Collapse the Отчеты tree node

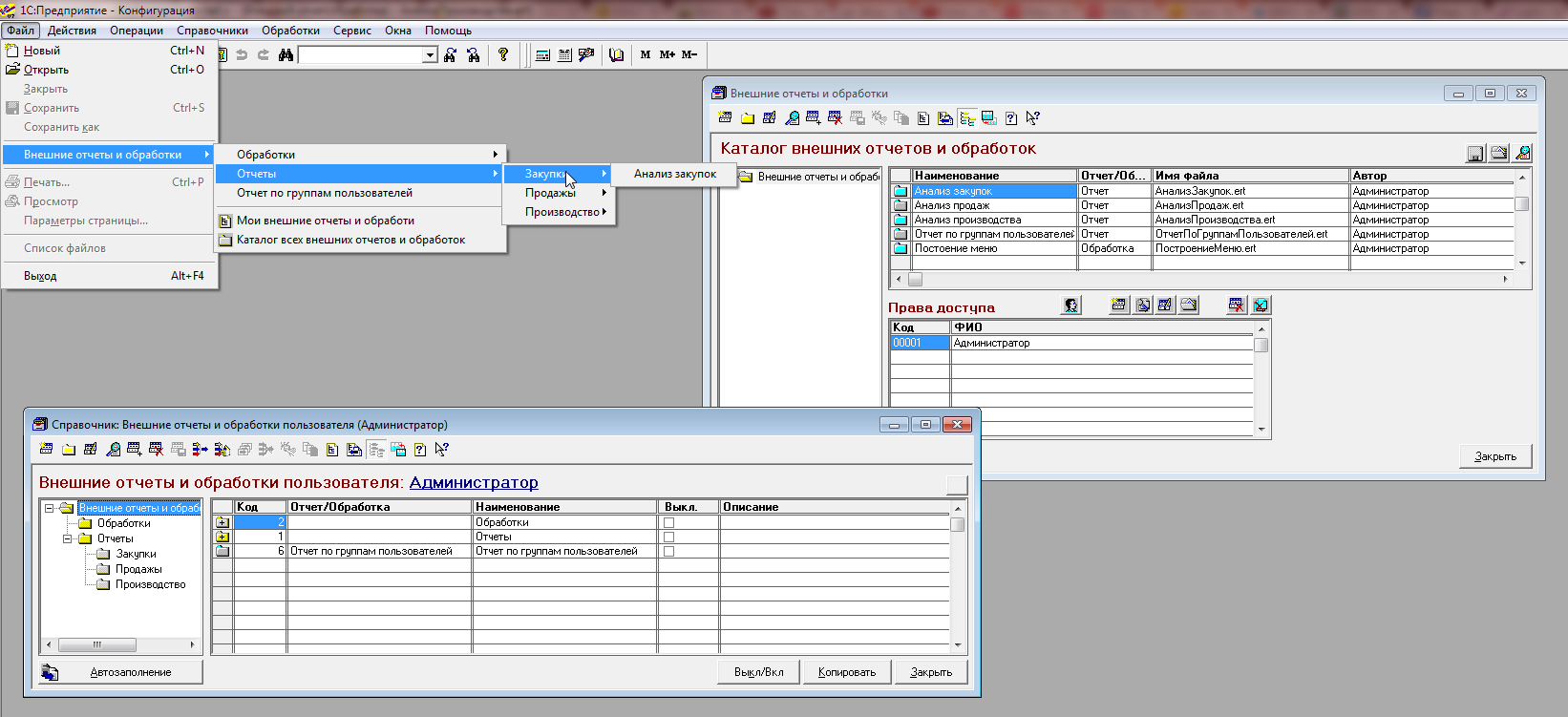[67, 538]
